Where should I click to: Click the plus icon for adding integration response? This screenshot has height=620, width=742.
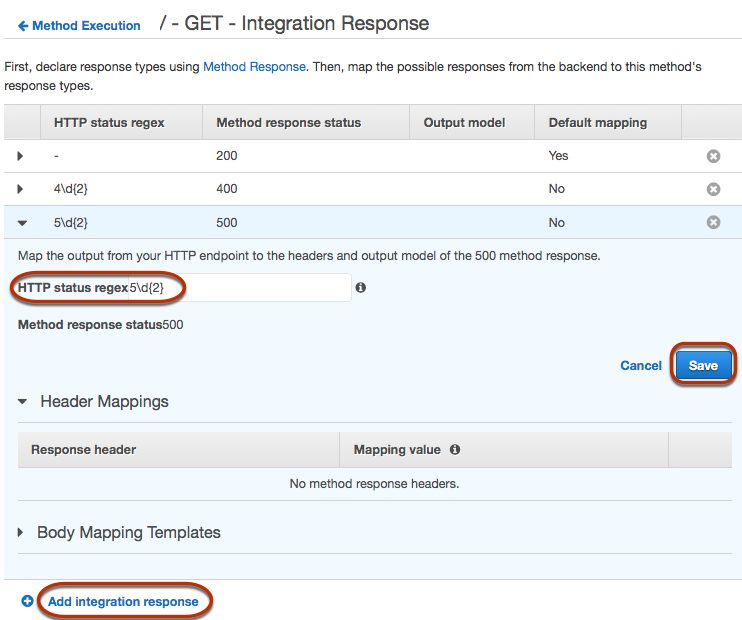pyautogui.click(x=27, y=602)
